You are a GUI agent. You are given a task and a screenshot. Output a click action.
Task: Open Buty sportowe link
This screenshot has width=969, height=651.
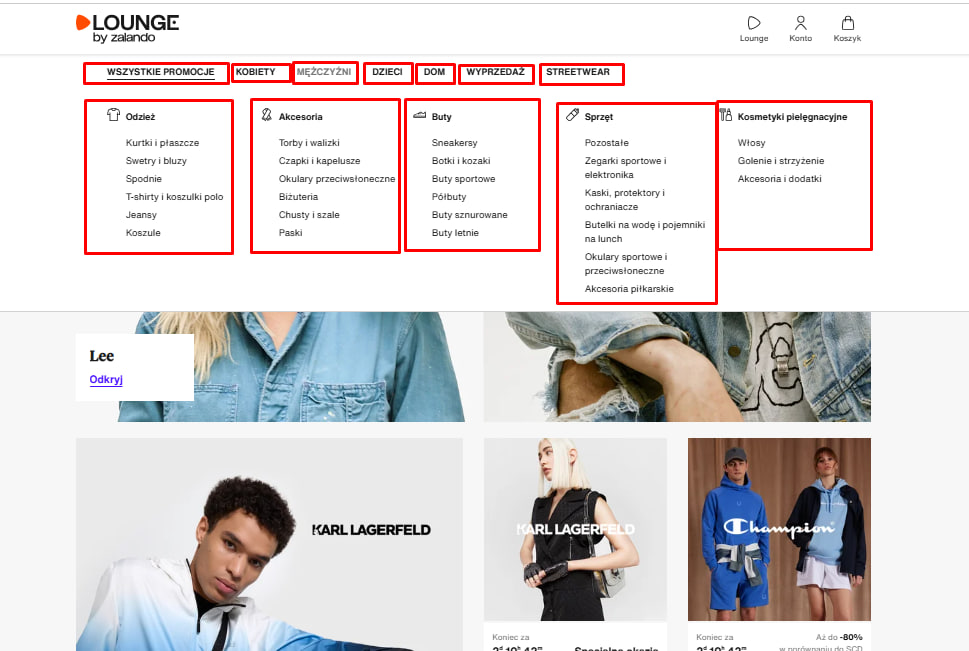point(463,179)
